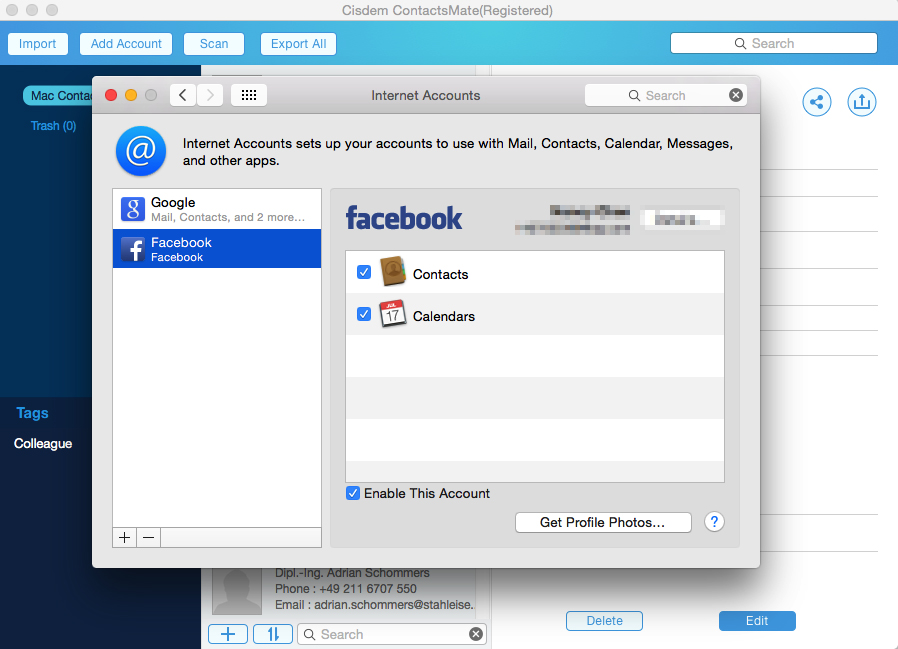The height and width of the screenshot is (649, 898).
Task: Click the Facebook account icon in list
Action: pyautogui.click(x=133, y=249)
